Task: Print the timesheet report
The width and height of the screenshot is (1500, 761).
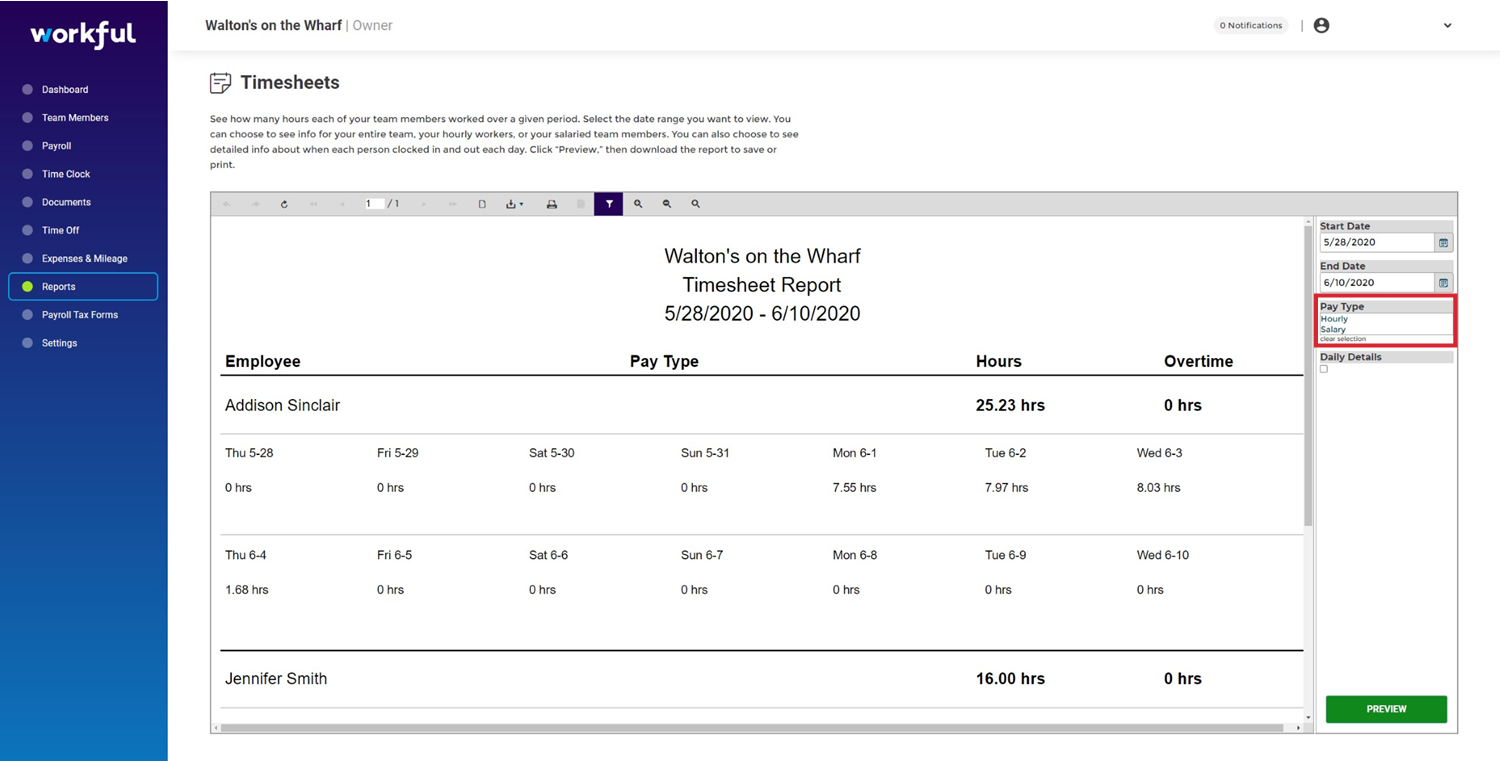Action: [x=551, y=204]
